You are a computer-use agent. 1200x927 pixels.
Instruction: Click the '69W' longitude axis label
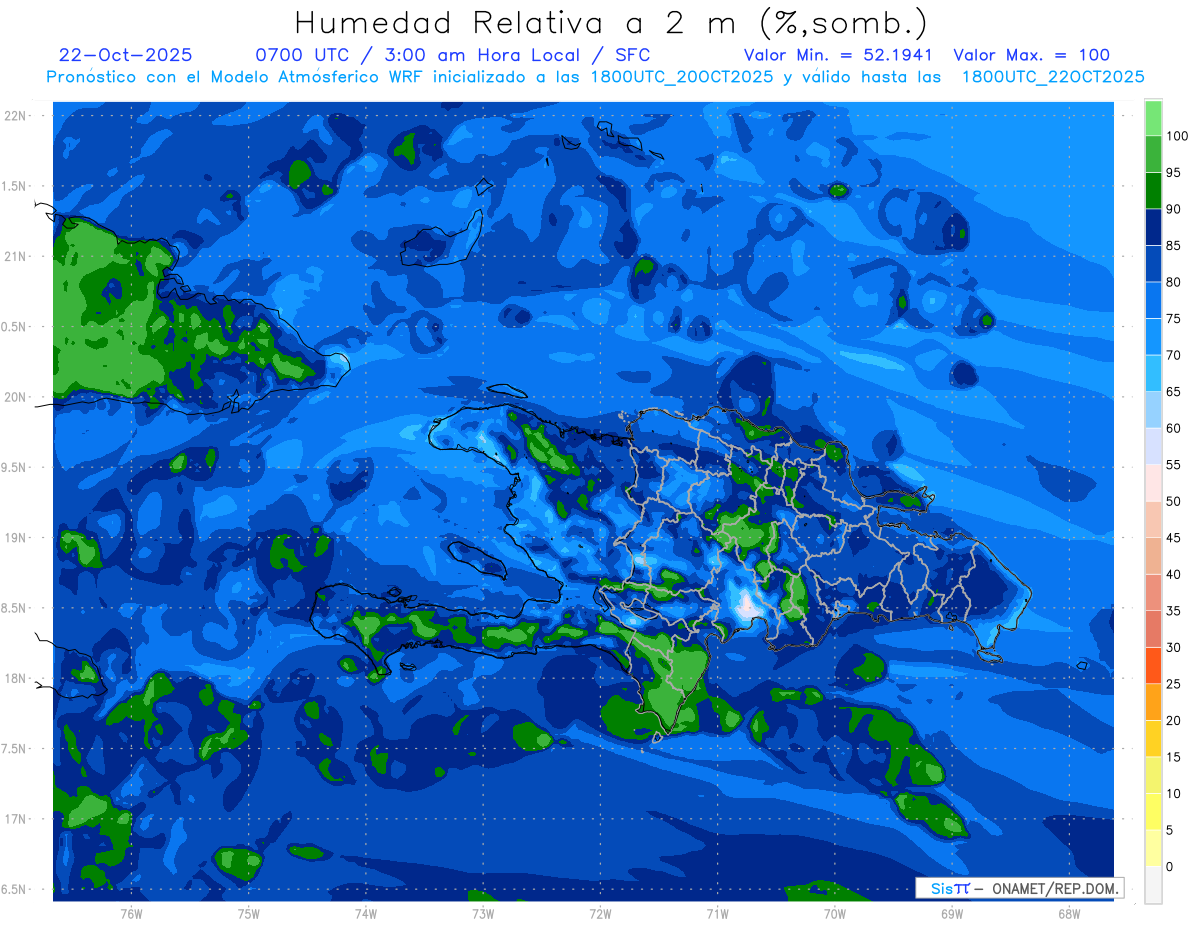(x=952, y=914)
